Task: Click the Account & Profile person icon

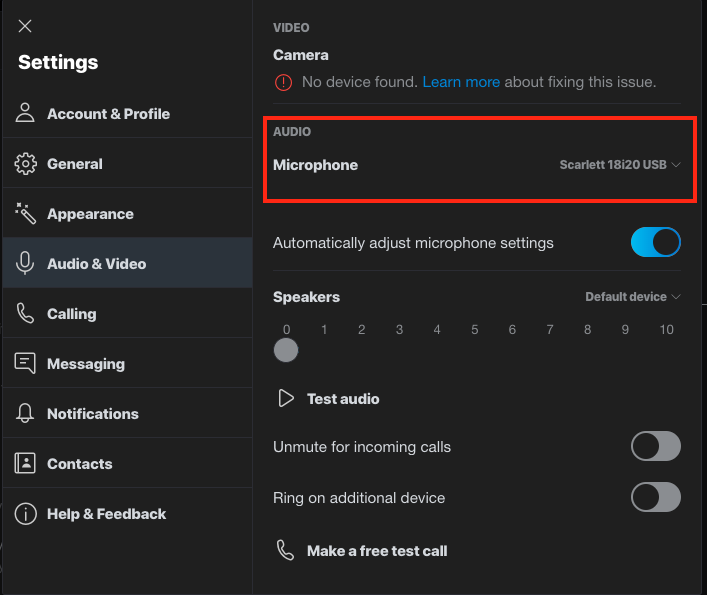Action: coord(25,113)
